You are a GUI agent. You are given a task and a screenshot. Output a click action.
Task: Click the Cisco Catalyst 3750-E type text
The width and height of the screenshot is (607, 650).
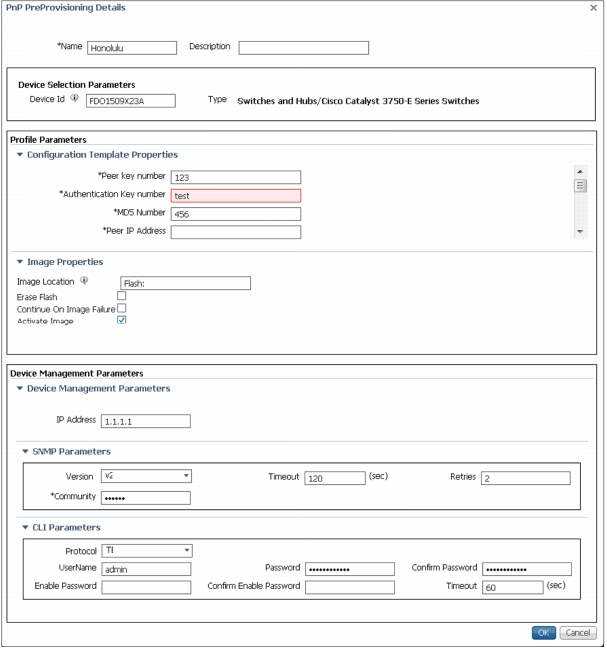point(358,101)
